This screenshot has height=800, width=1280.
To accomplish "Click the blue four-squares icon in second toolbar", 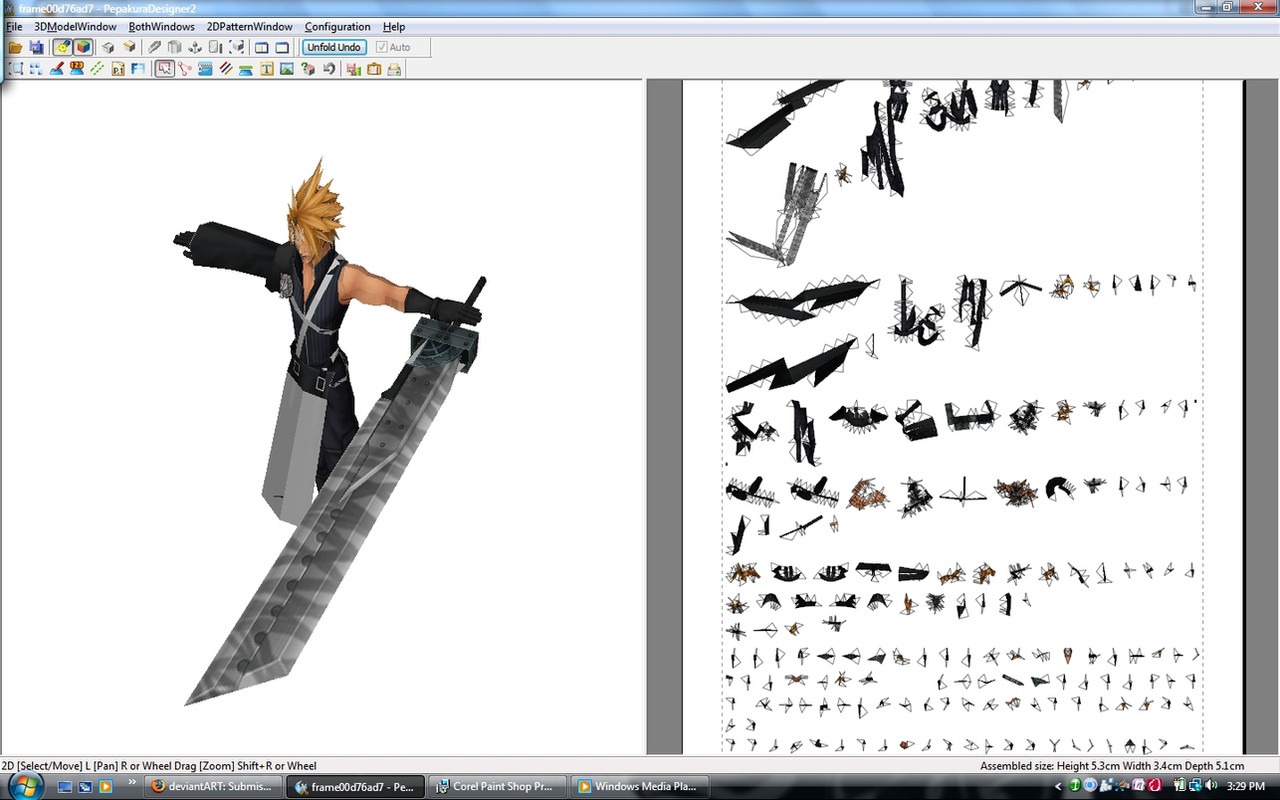I will pos(36,69).
